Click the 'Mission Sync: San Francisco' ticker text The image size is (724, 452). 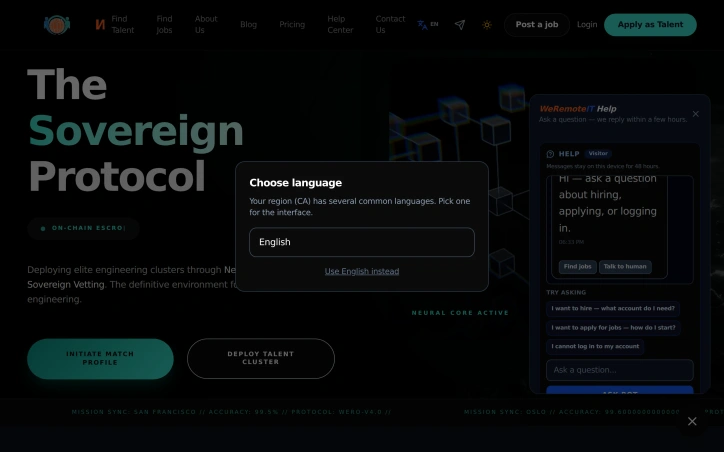coord(231,412)
